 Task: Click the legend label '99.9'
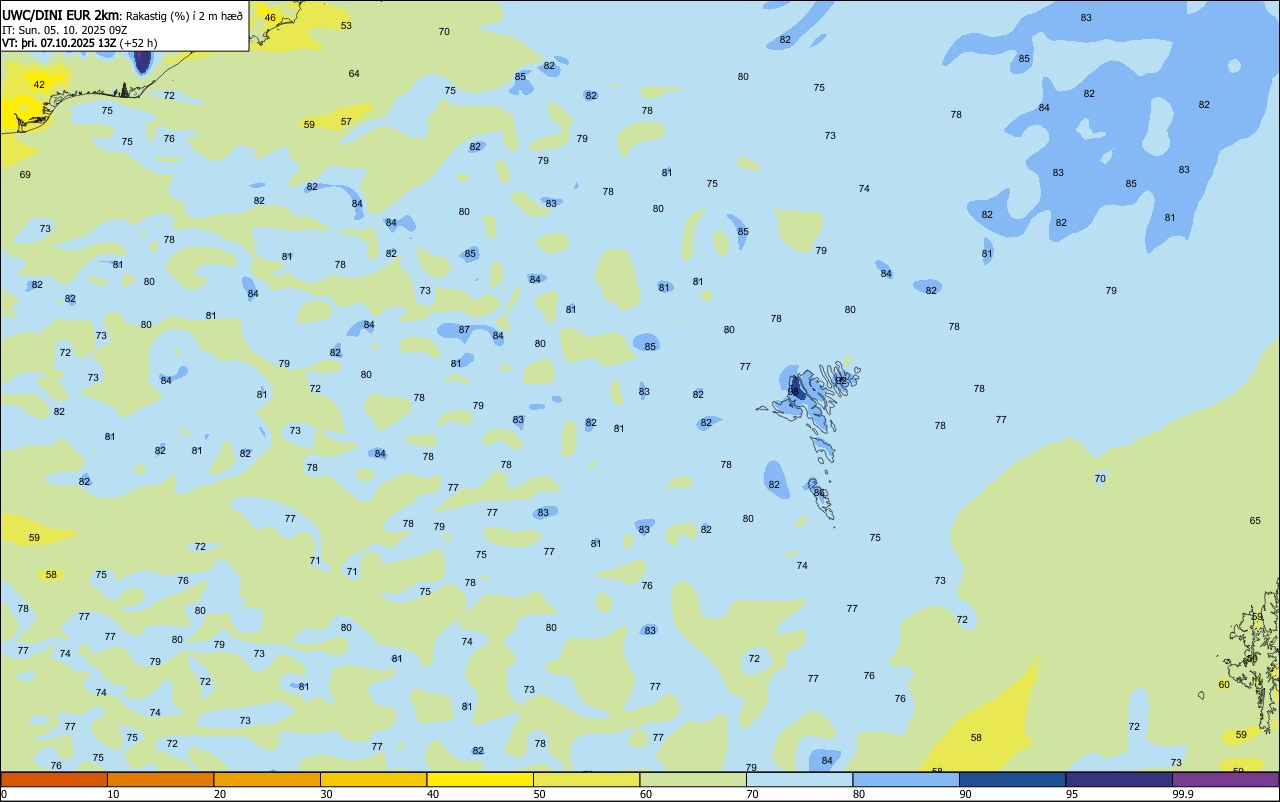click(1184, 794)
